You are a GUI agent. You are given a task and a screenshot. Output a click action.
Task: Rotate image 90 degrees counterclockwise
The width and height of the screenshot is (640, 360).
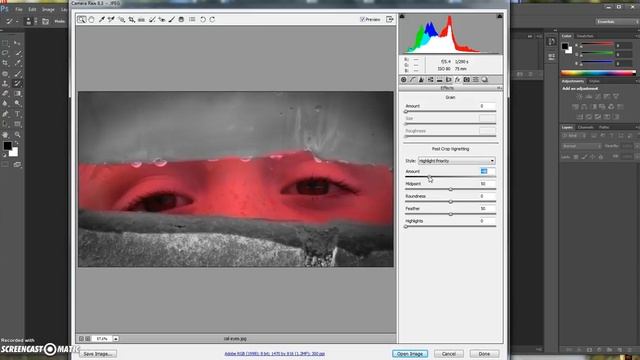pos(203,20)
